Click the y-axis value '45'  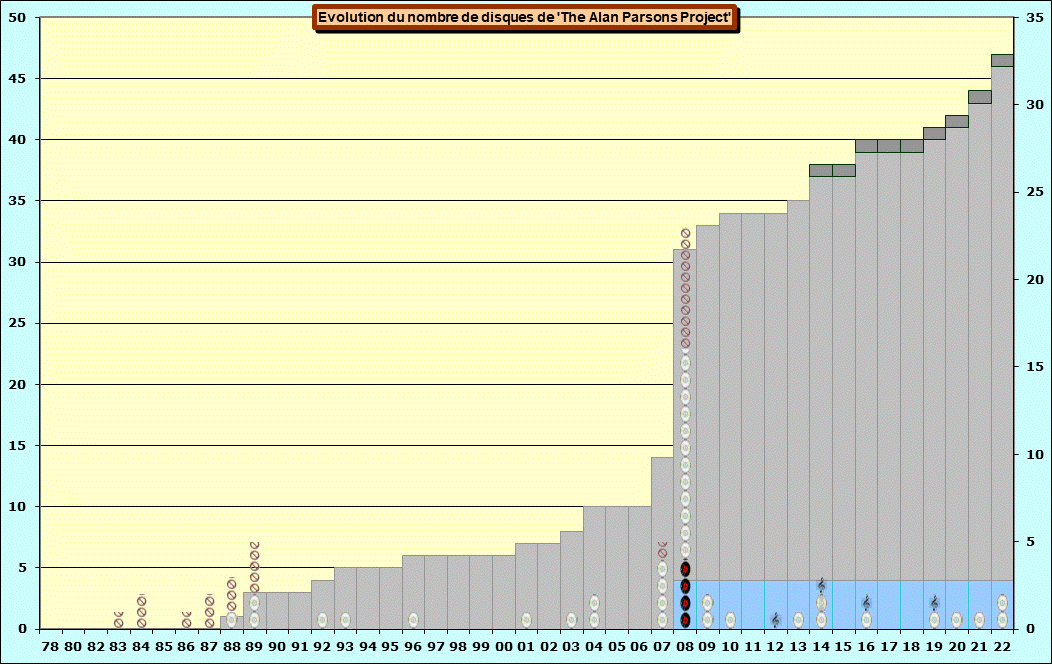17,79
